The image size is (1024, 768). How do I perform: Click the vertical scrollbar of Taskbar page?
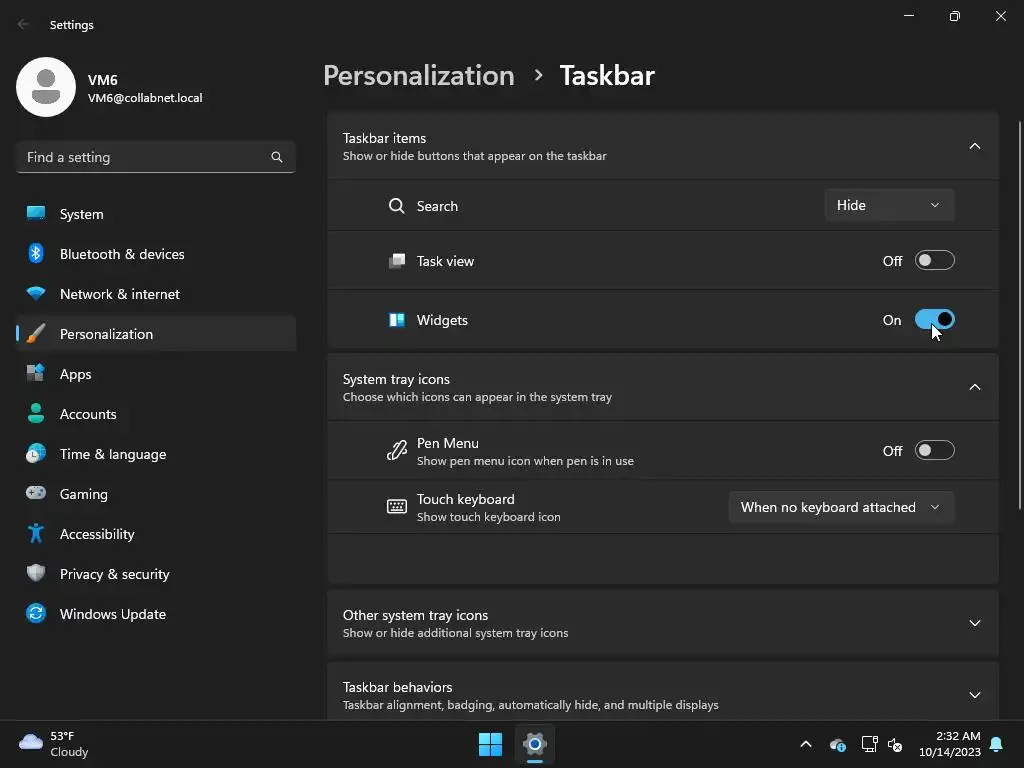[1020, 315]
